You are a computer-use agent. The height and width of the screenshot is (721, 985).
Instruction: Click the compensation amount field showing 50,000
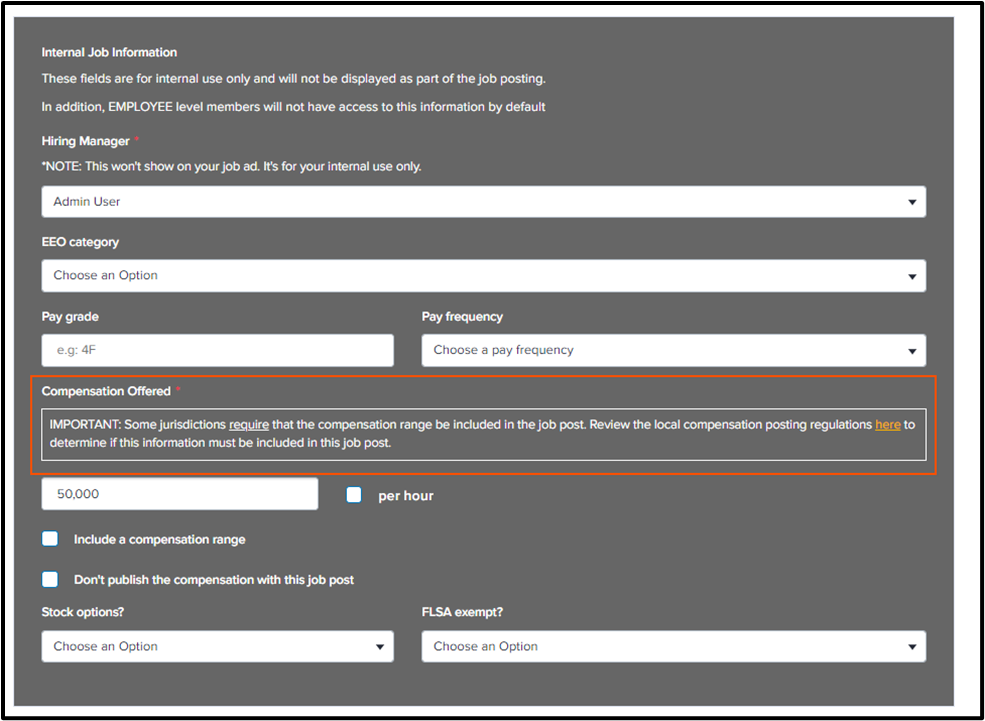180,494
